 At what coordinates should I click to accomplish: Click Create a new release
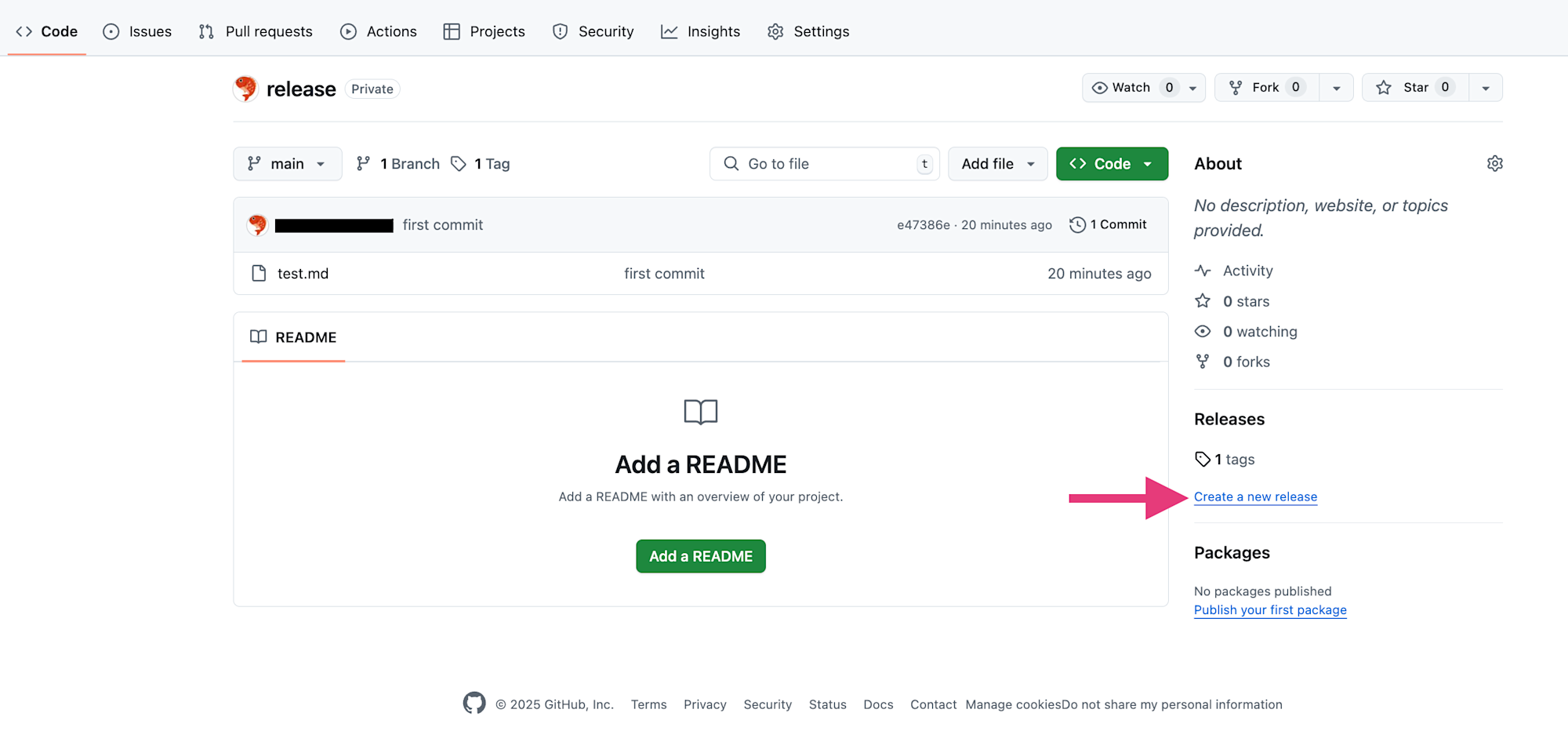(x=1255, y=497)
